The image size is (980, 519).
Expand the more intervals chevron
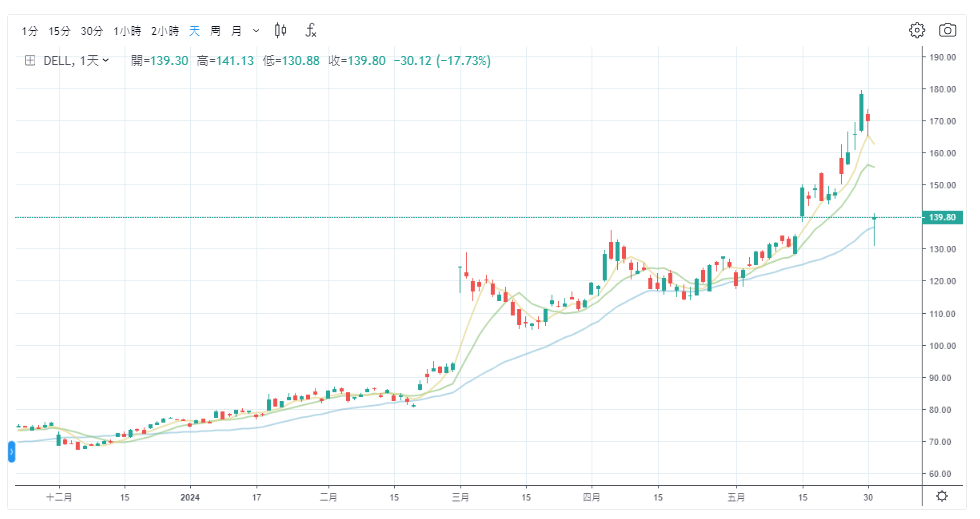(256, 31)
